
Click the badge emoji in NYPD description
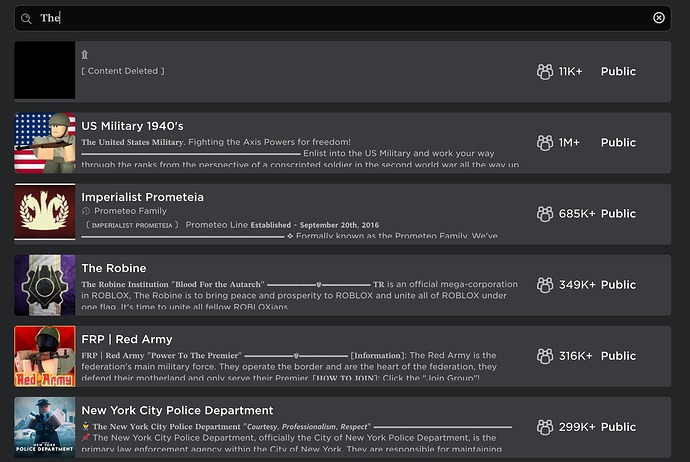(86, 426)
